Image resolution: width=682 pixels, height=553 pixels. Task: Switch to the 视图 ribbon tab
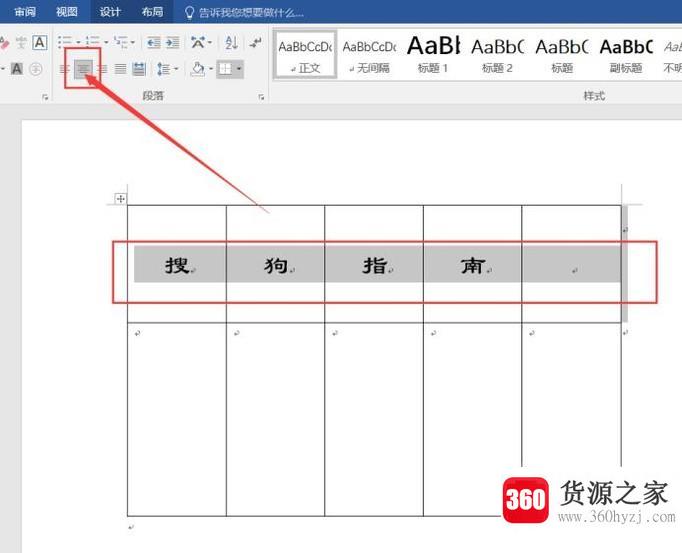[67, 12]
